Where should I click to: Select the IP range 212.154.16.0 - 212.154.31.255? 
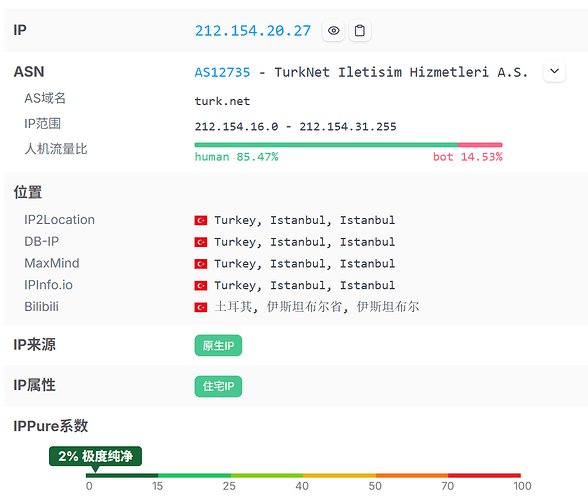point(296,127)
